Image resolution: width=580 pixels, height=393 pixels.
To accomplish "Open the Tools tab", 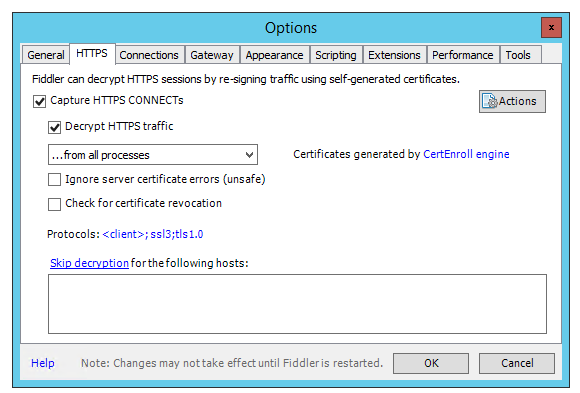I will [518, 55].
